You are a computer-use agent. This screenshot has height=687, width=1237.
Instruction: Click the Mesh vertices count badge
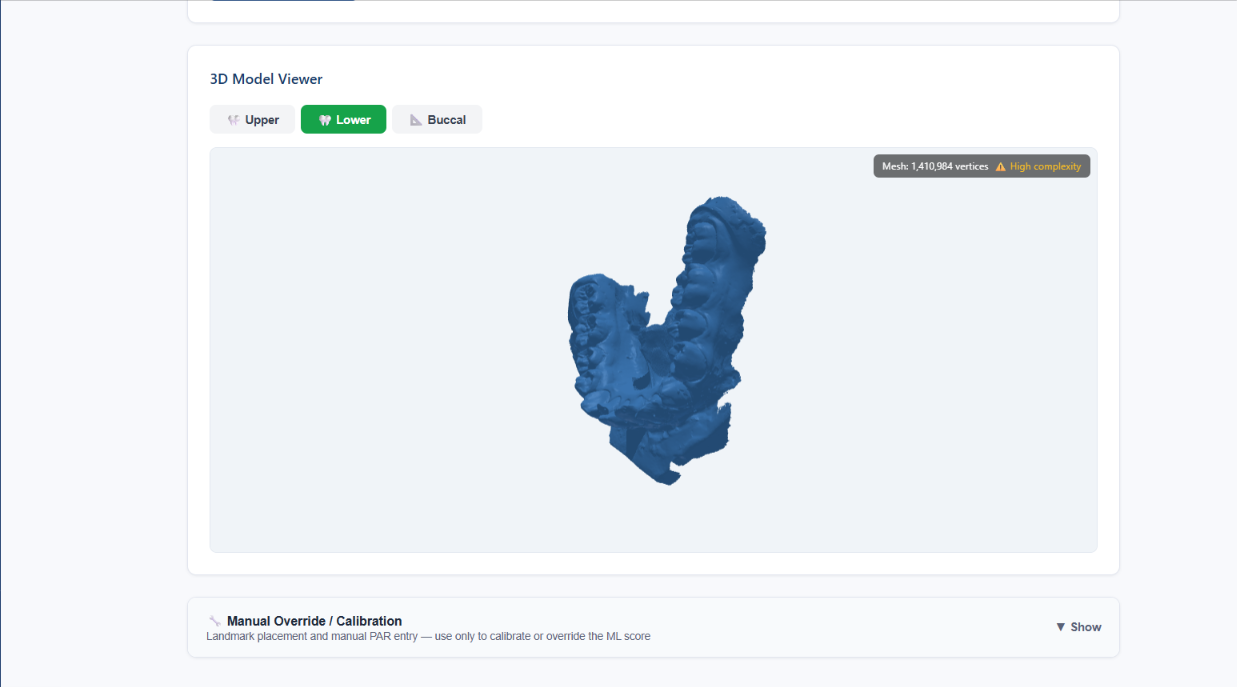(x=981, y=166)
